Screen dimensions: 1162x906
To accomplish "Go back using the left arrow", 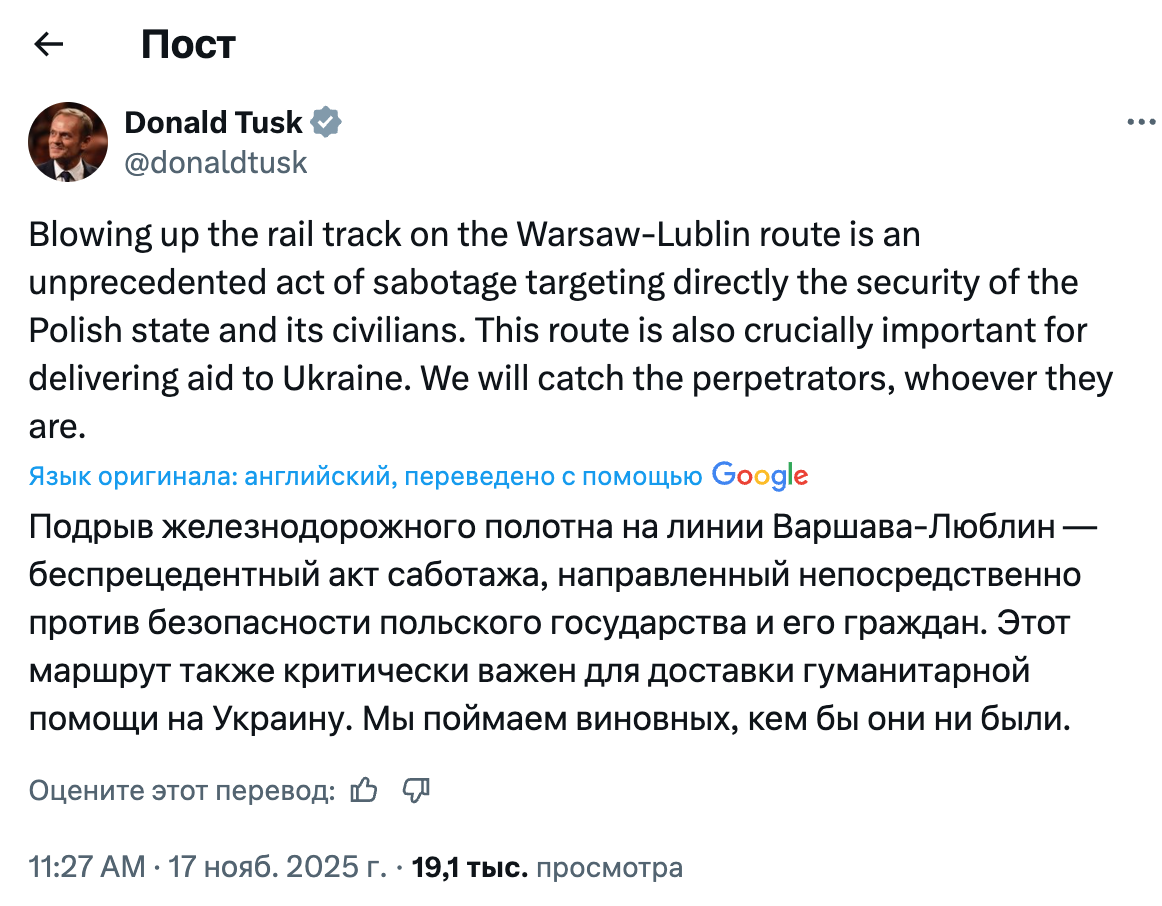I will click(49, 44).
